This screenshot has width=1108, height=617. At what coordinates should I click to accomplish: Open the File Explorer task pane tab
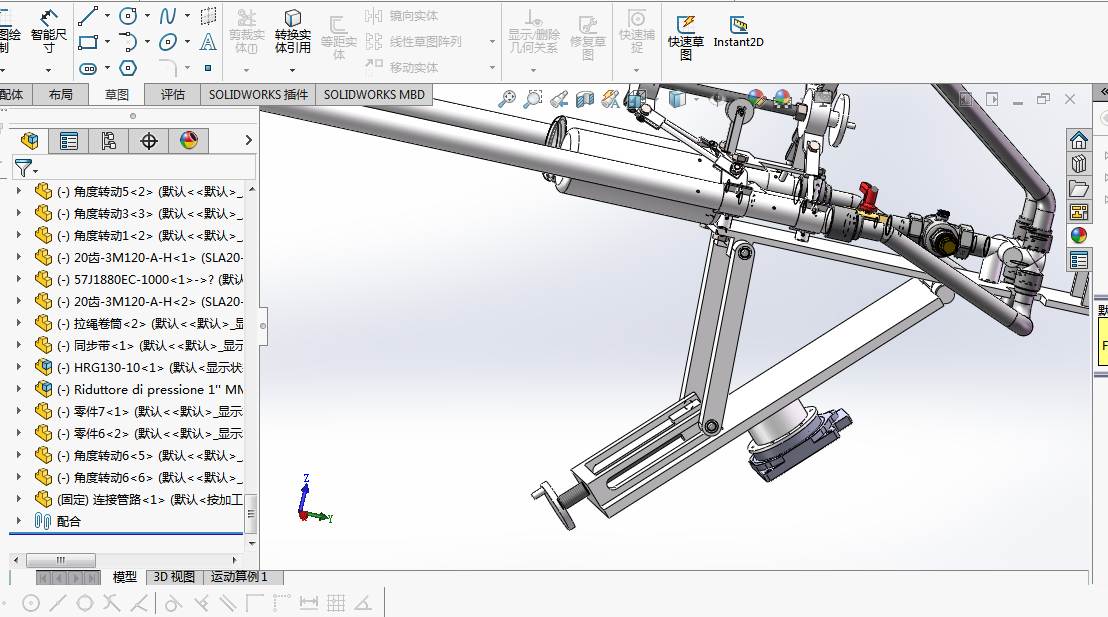pos(1078,188)
